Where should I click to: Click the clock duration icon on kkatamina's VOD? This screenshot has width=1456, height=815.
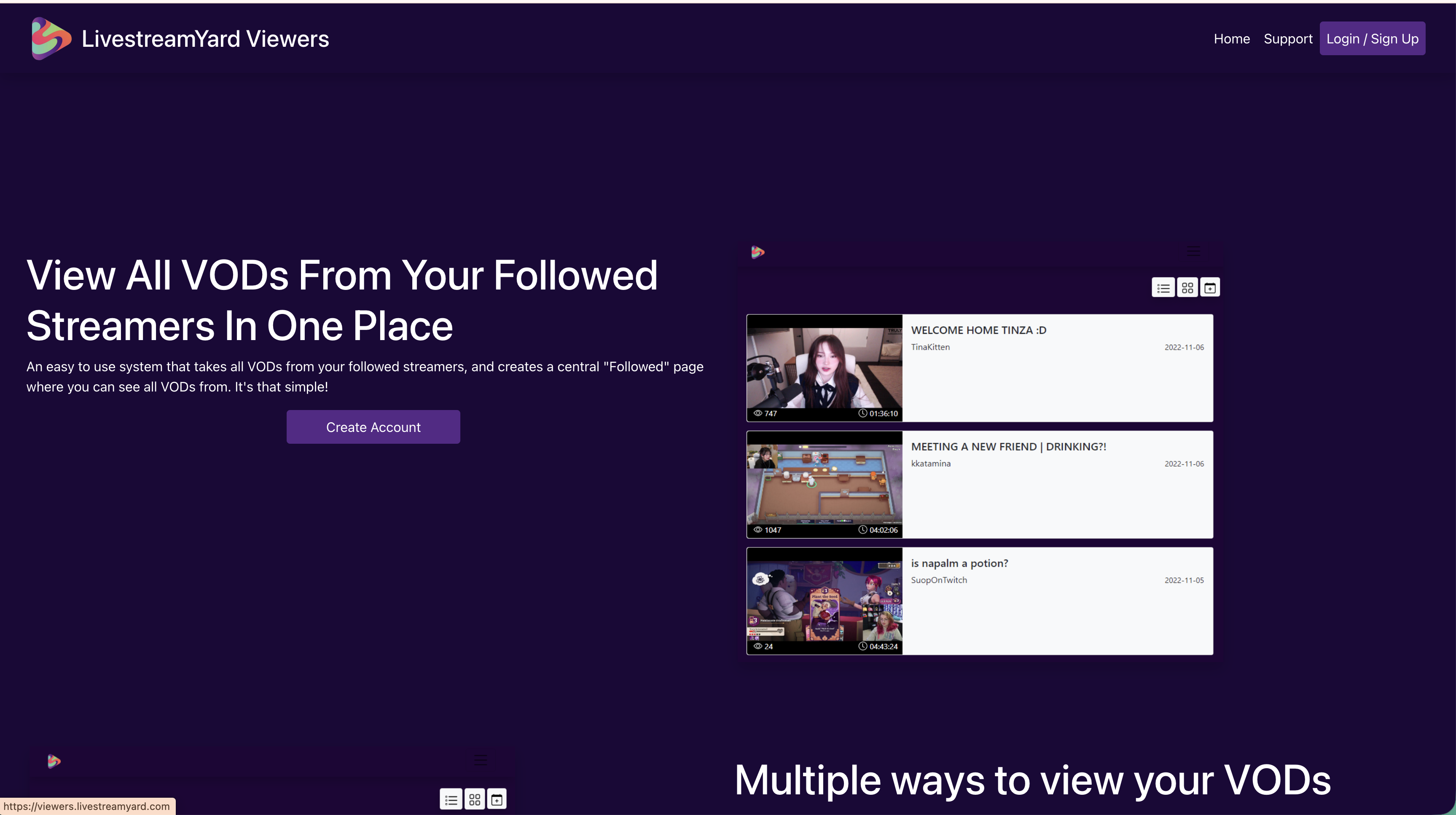(x=862, y=530)
